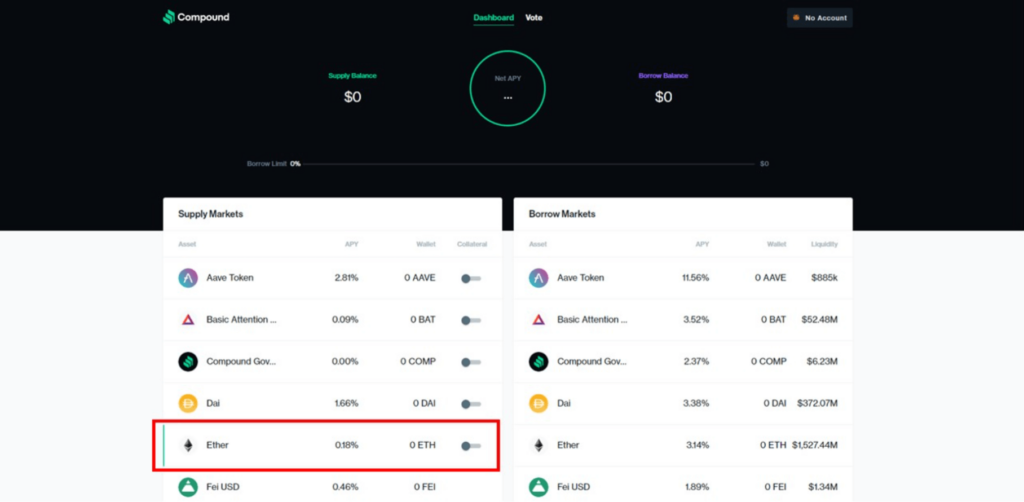Click the No Account wallet button

pos(820,18)
